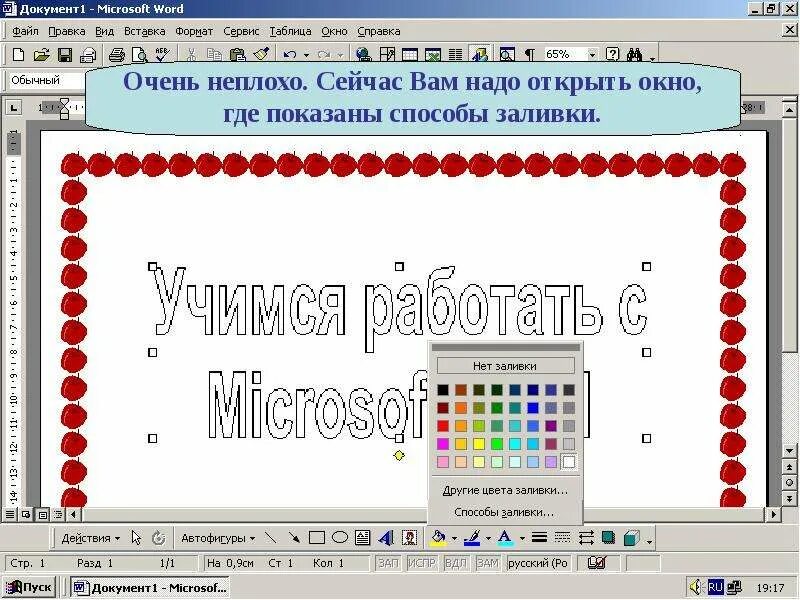Insert WordArt with the slanted A icon
Screen dimensions: 800x600
pos(386,538)
